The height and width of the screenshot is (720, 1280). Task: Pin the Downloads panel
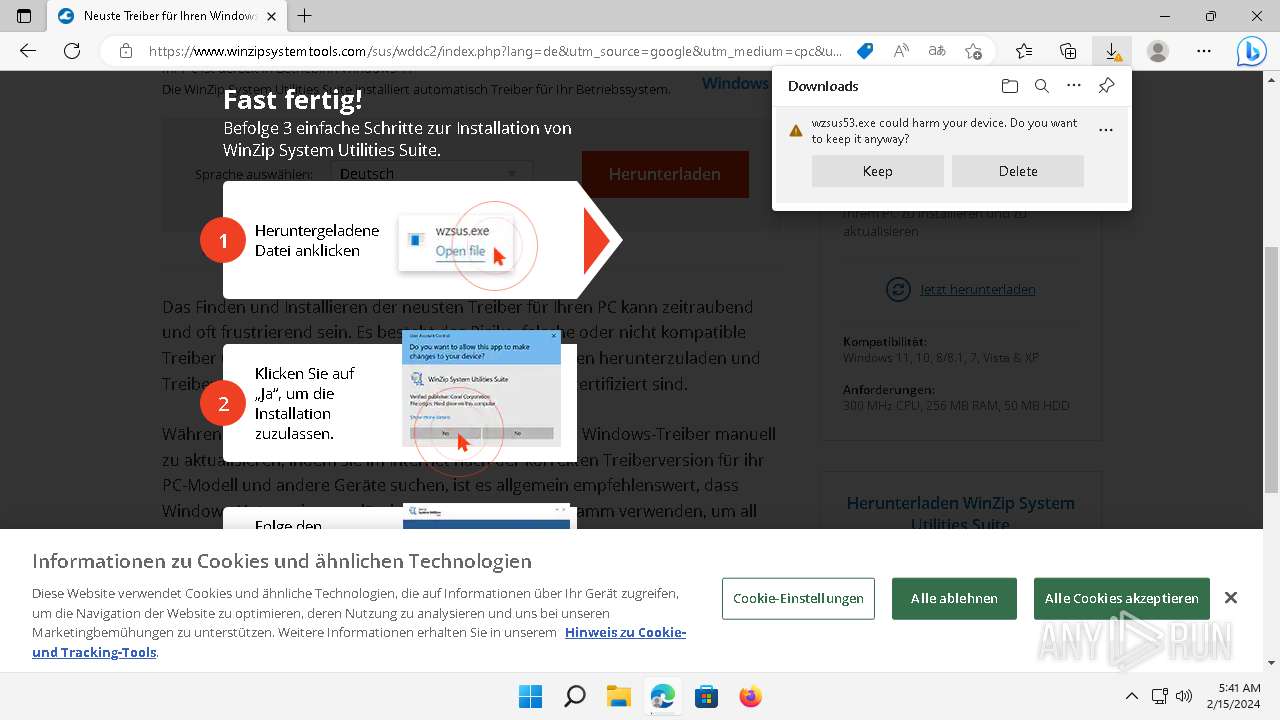[1106, 86]
